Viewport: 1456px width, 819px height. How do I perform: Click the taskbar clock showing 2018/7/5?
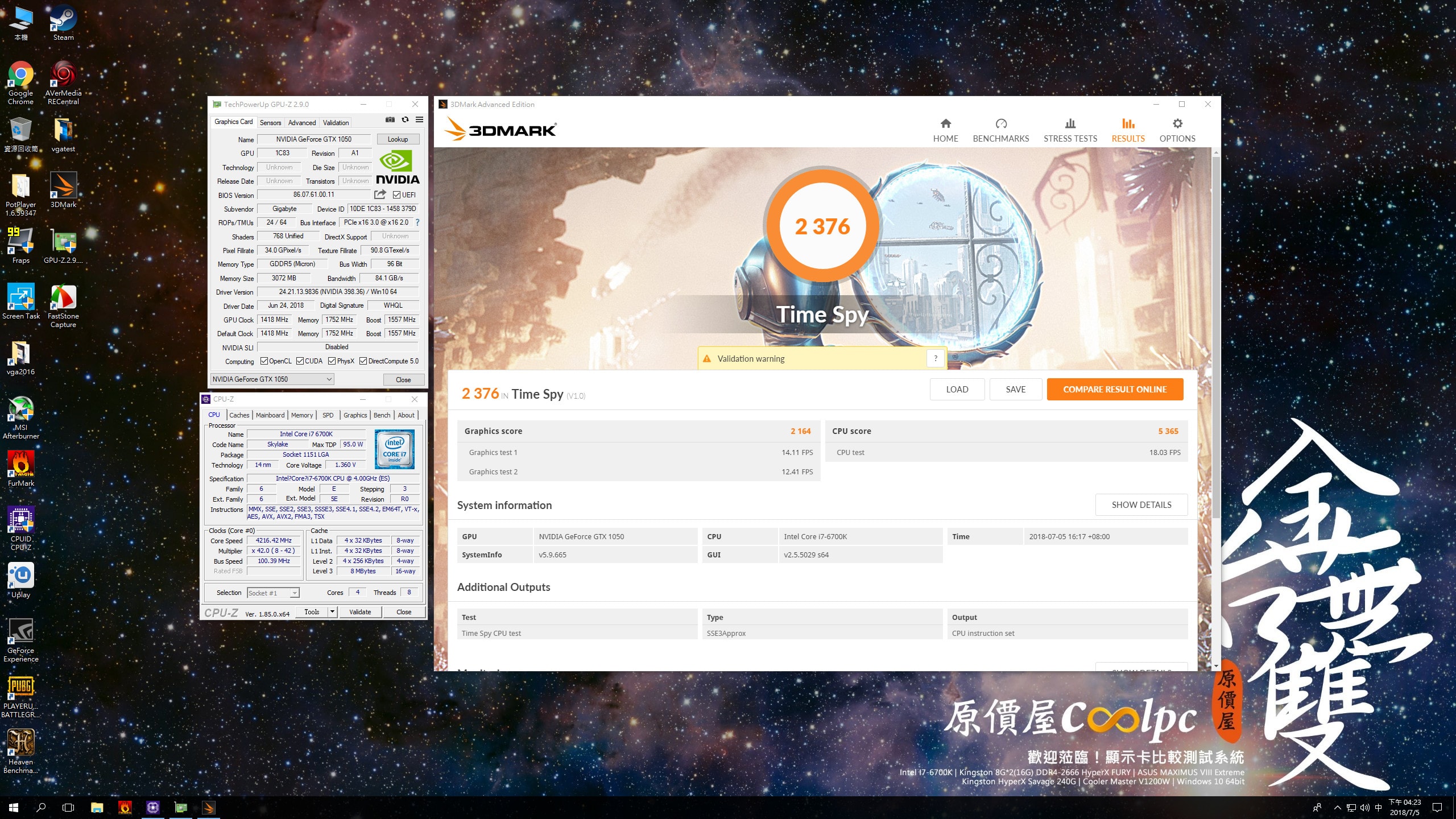(1404, 807)
